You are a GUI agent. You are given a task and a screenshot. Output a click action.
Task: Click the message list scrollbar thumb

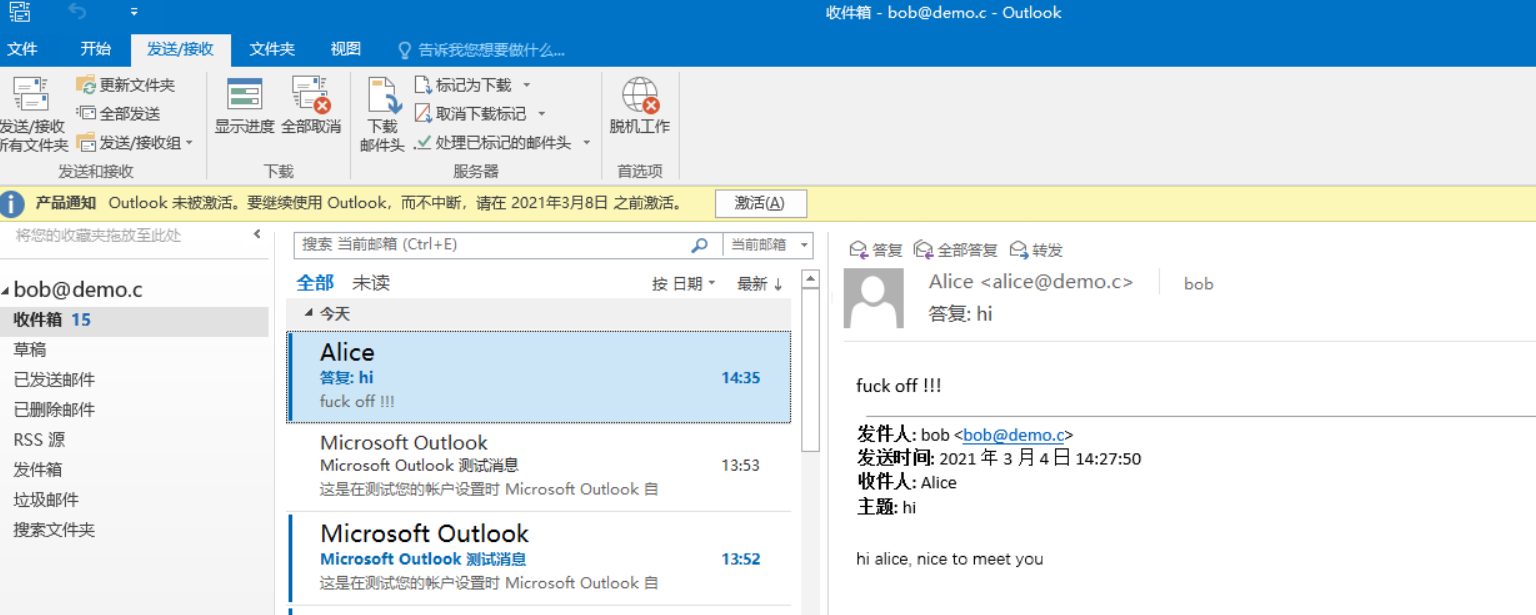tap(811, 370)
